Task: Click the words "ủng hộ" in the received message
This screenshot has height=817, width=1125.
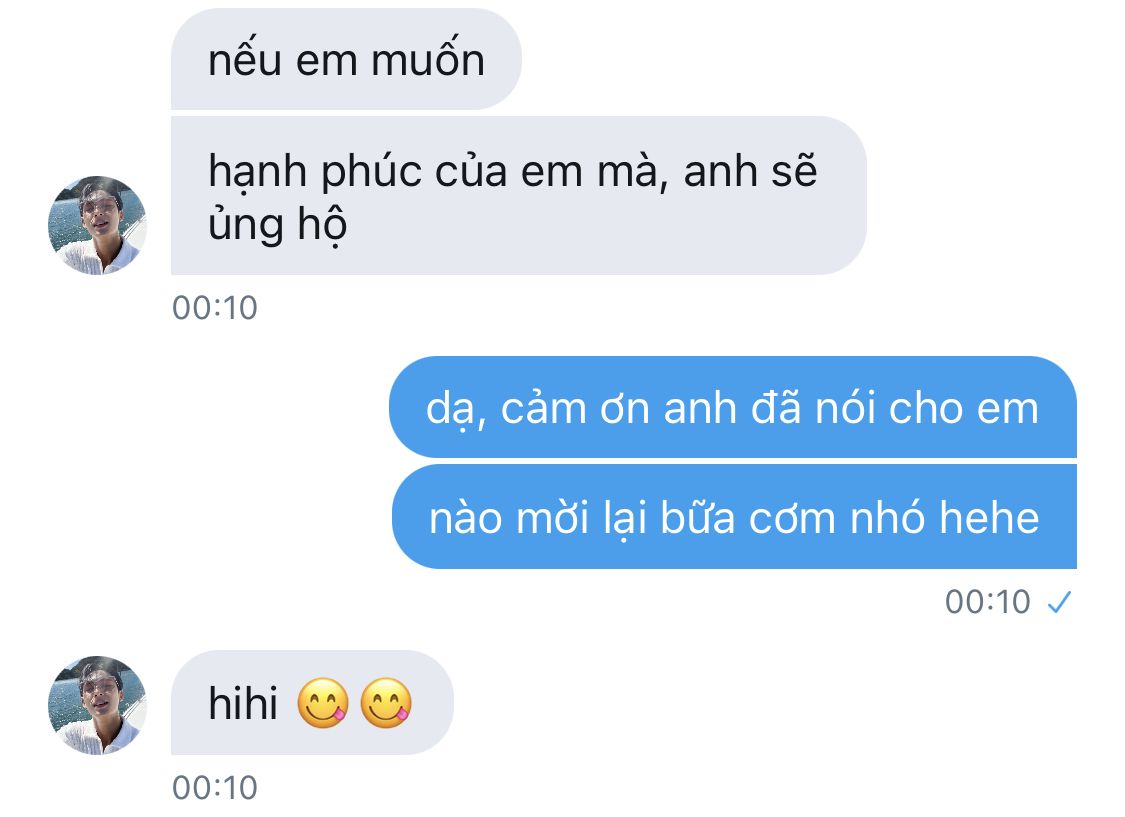Action: point(278,226)
